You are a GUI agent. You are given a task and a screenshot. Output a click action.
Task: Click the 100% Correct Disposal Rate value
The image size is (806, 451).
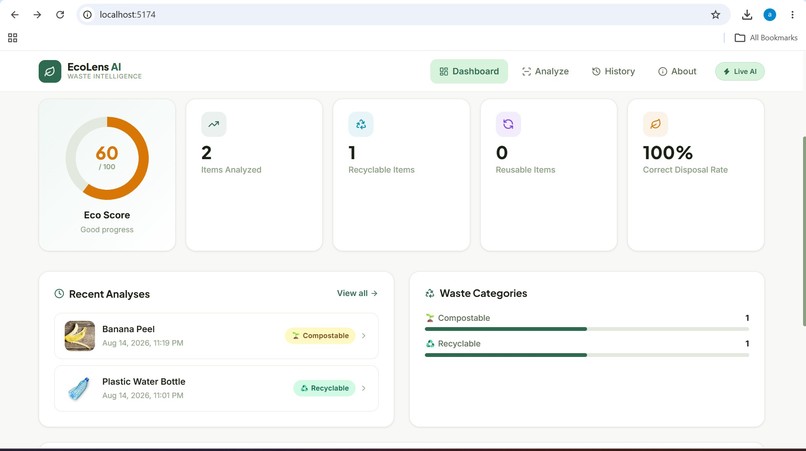pos(668,153)
